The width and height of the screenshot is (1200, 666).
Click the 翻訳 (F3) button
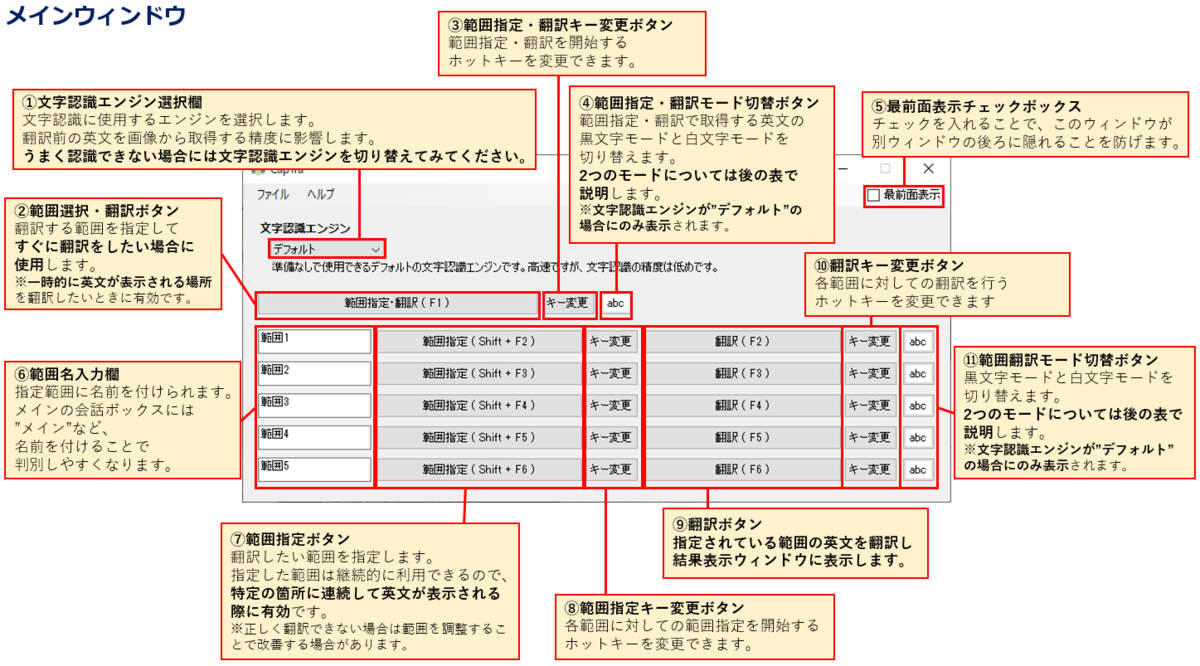coord(742,374)
